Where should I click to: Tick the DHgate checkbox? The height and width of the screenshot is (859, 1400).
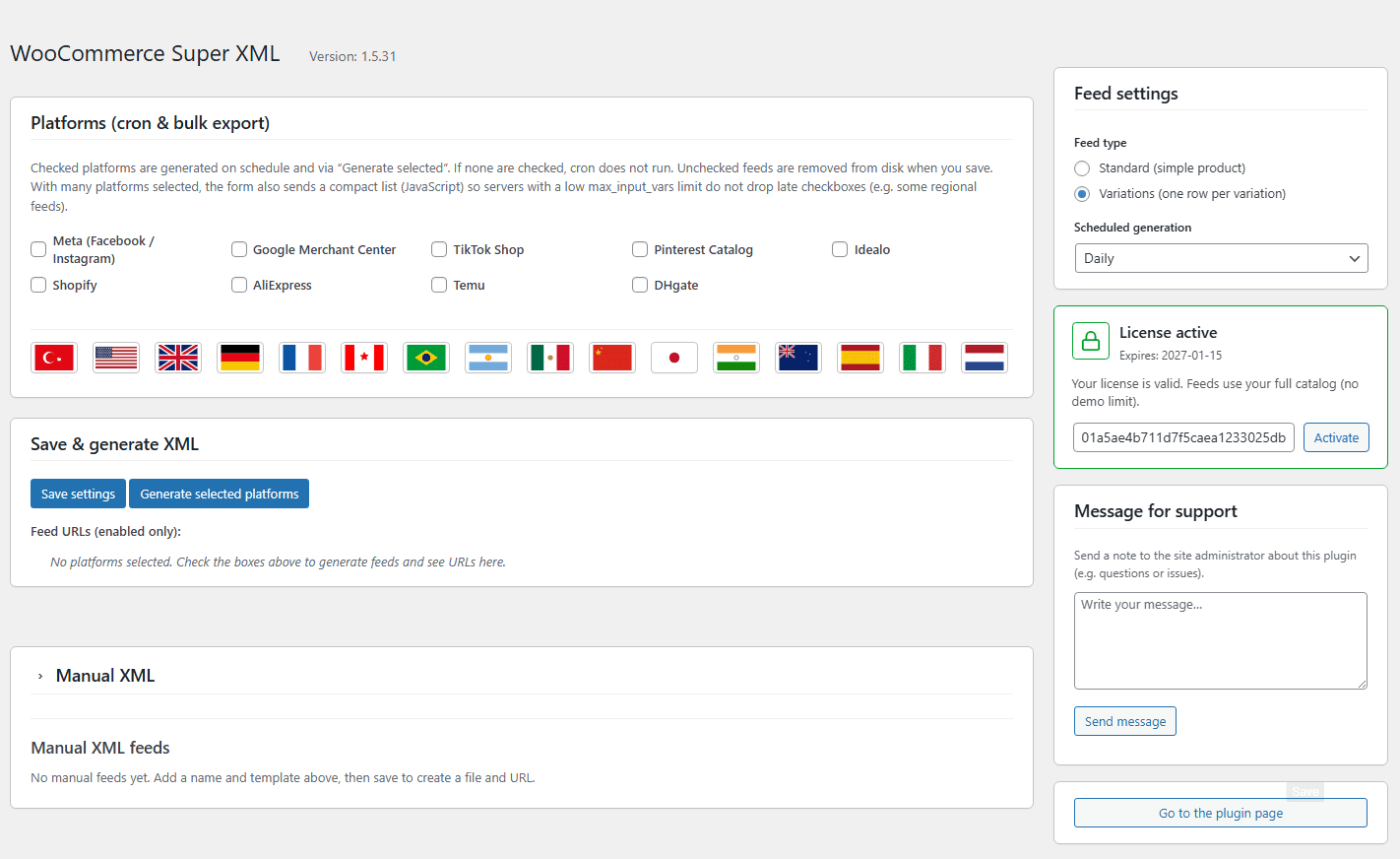click(640, 285)
